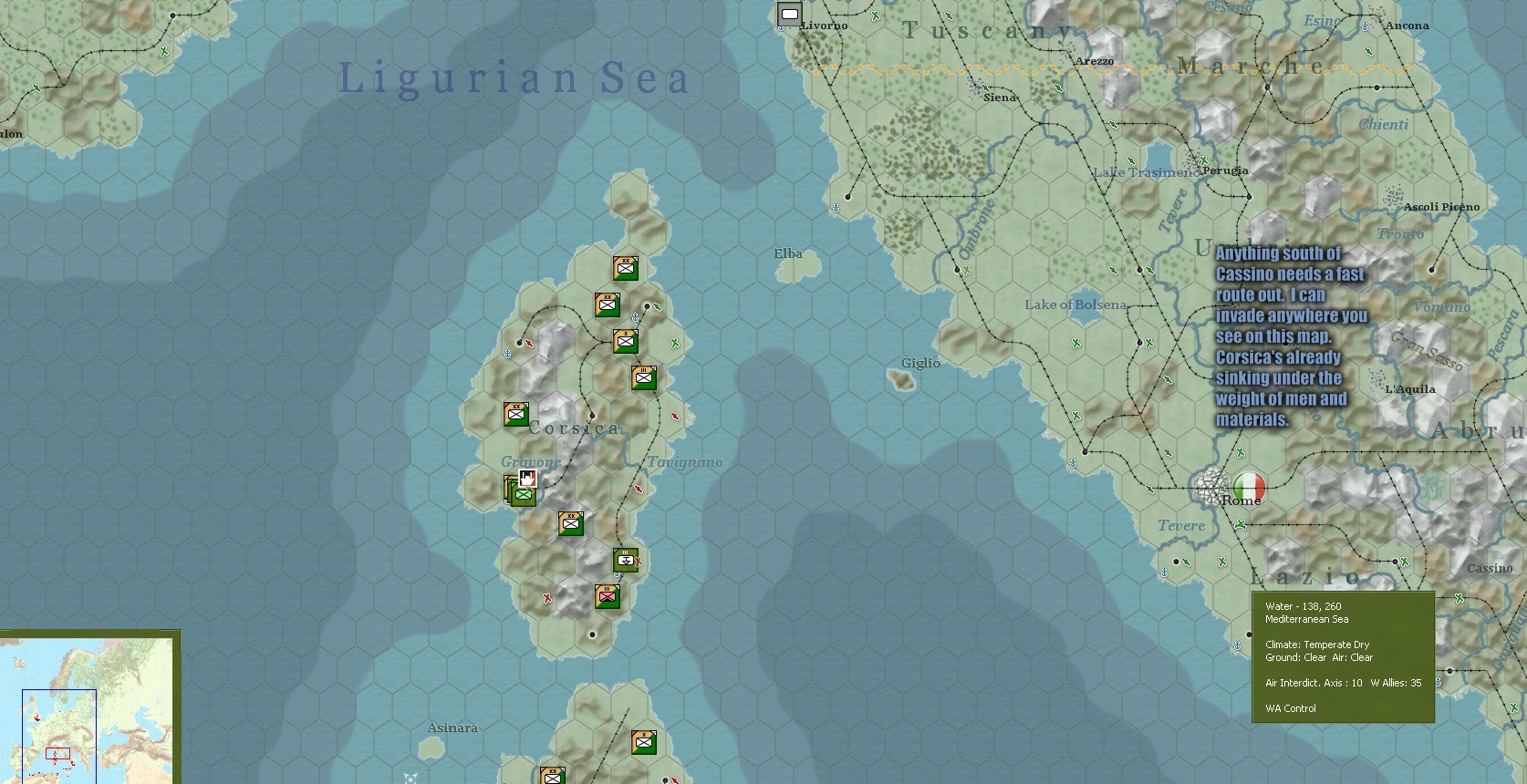Select the gray unit counter at Livorno
Viewport: 1527px width, 784px height.
(x=790, y=14)
